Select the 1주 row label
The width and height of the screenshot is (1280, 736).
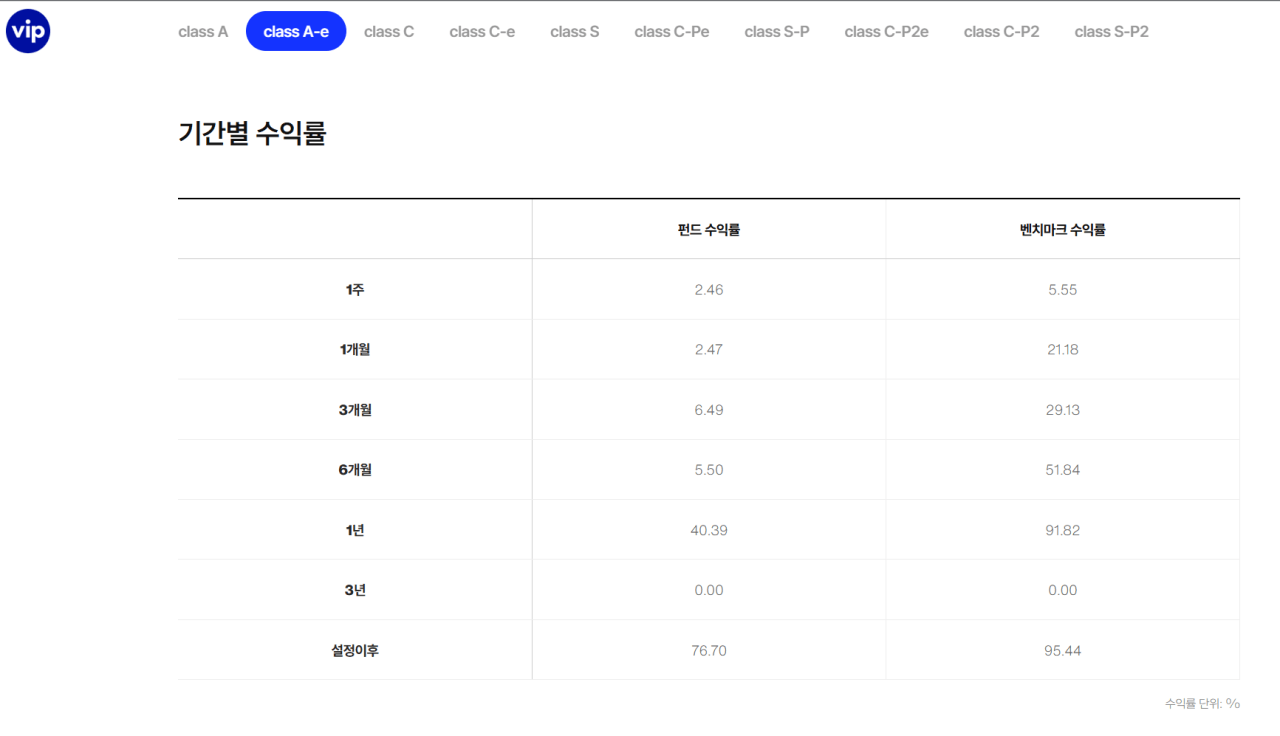pos(355,290)
